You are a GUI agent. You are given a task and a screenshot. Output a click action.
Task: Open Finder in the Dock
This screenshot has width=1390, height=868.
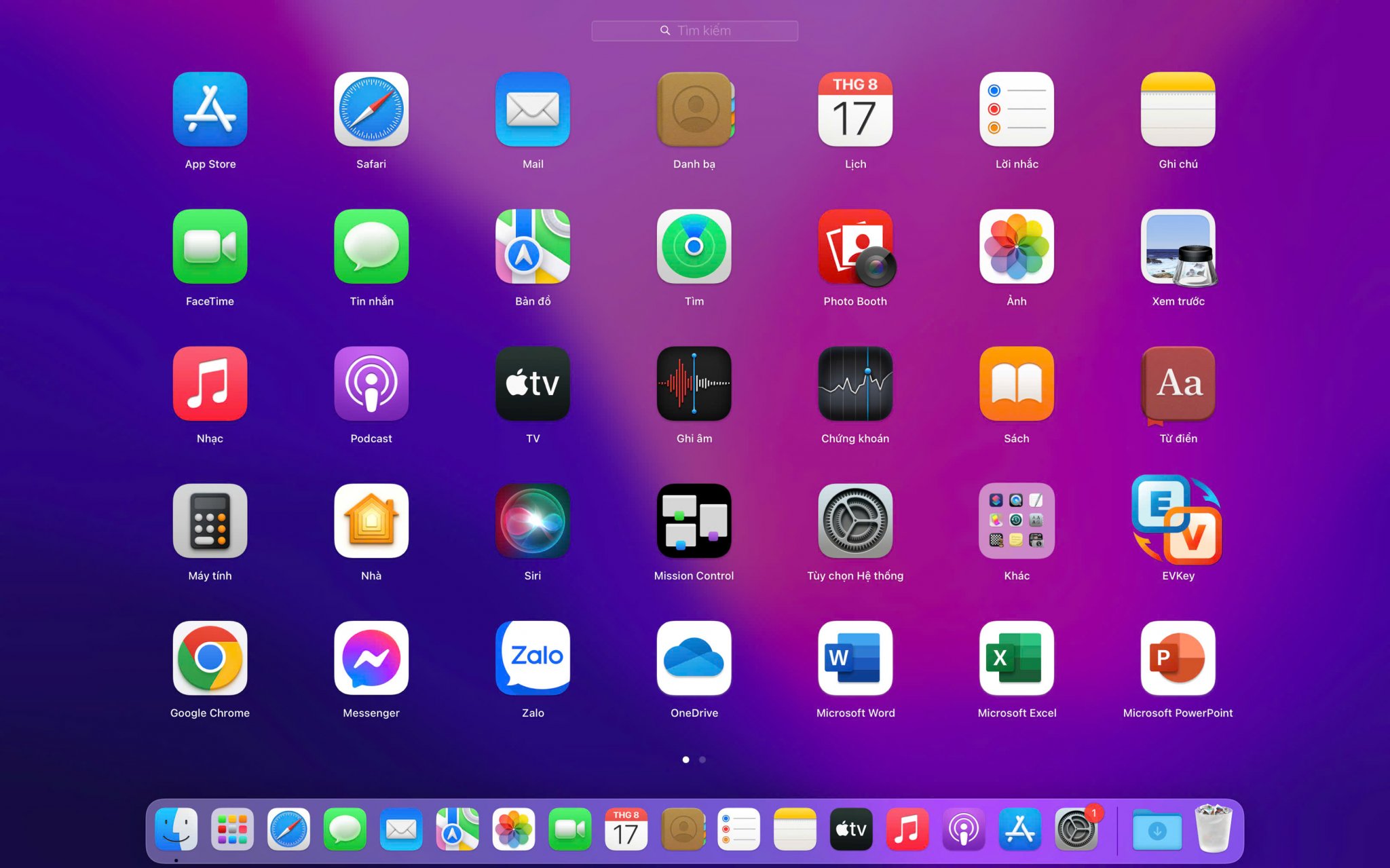176,829
